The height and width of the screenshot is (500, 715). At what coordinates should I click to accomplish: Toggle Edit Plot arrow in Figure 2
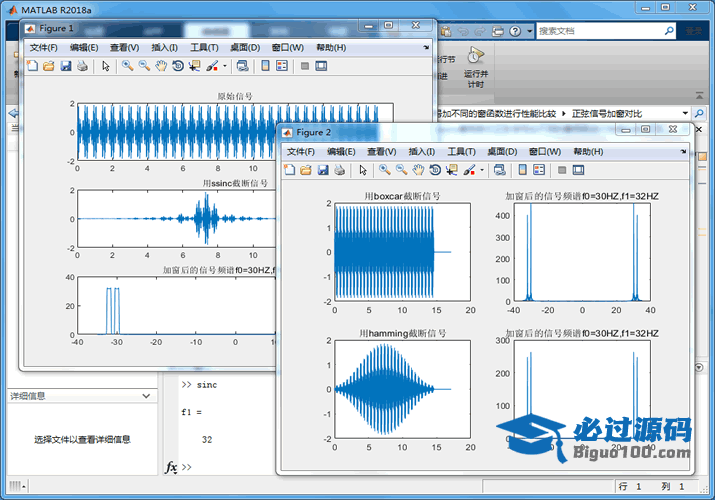362,170
